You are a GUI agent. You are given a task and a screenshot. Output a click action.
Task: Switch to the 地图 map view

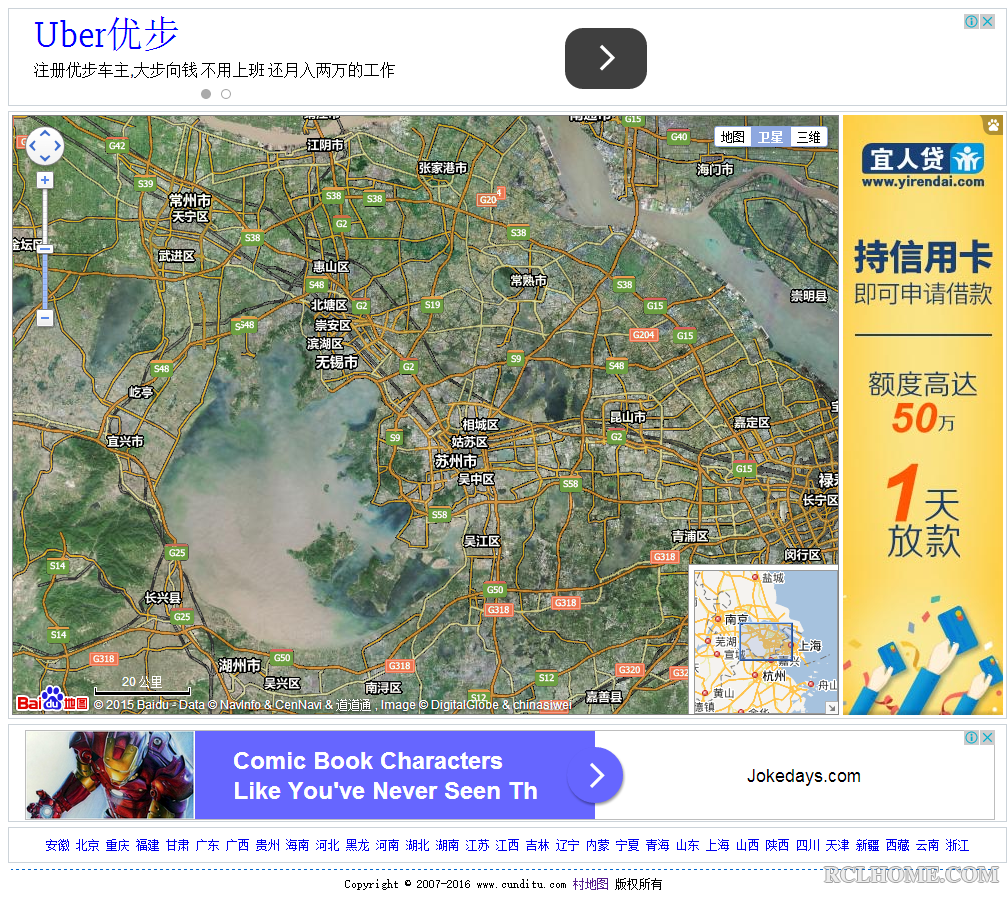pyautogui.click(x=732, y=137)
